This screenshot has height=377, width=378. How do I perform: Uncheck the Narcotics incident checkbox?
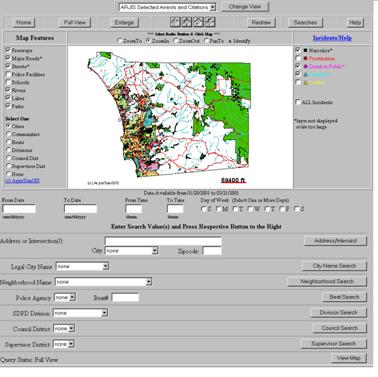click(x=298, y=50)
